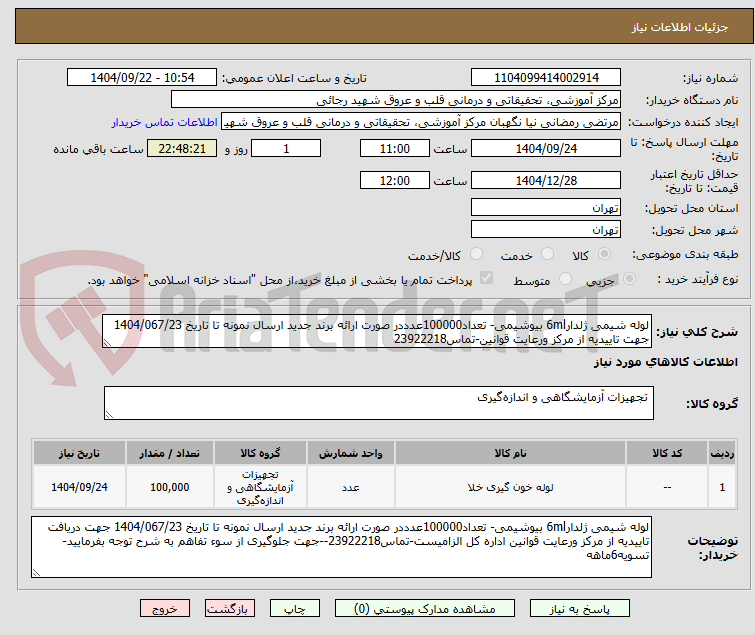Click the 'شرح کلی نیاز' description text area

[x=377, y=332]
